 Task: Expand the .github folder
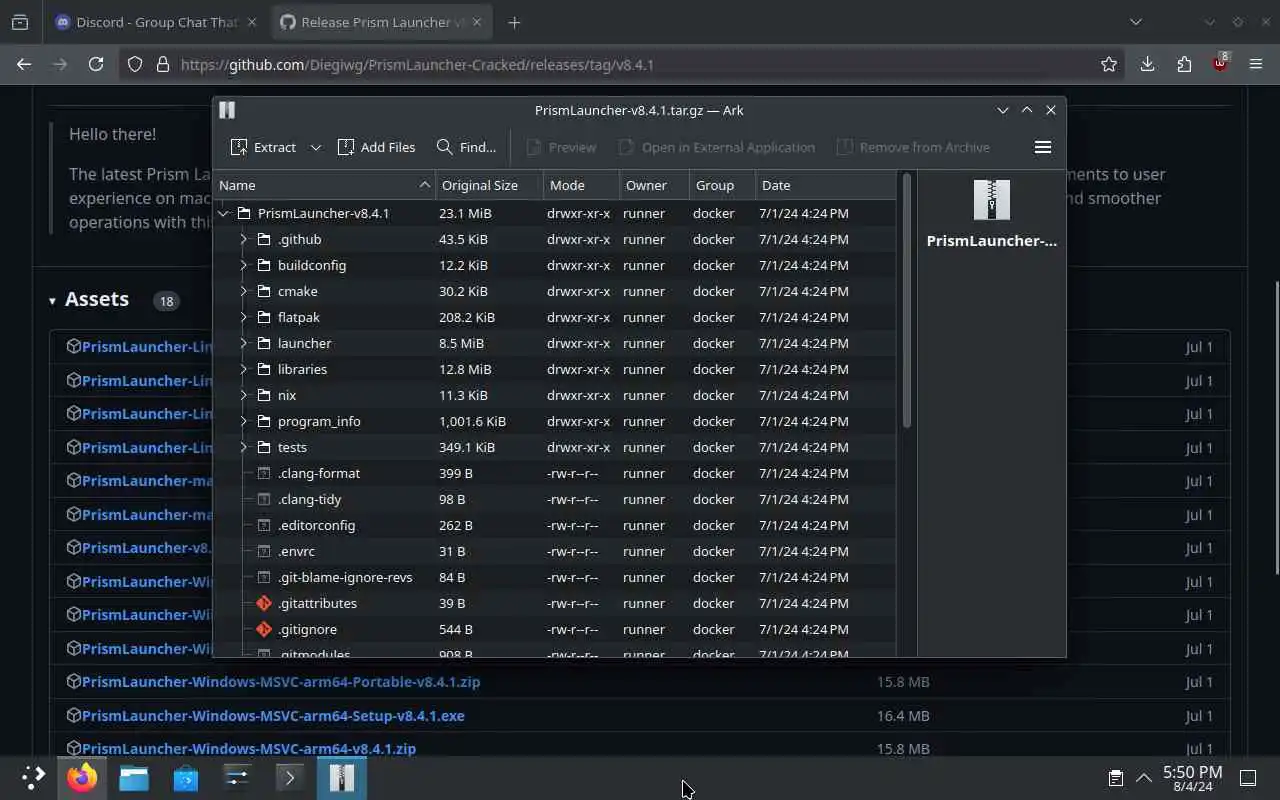click(243, 239)
